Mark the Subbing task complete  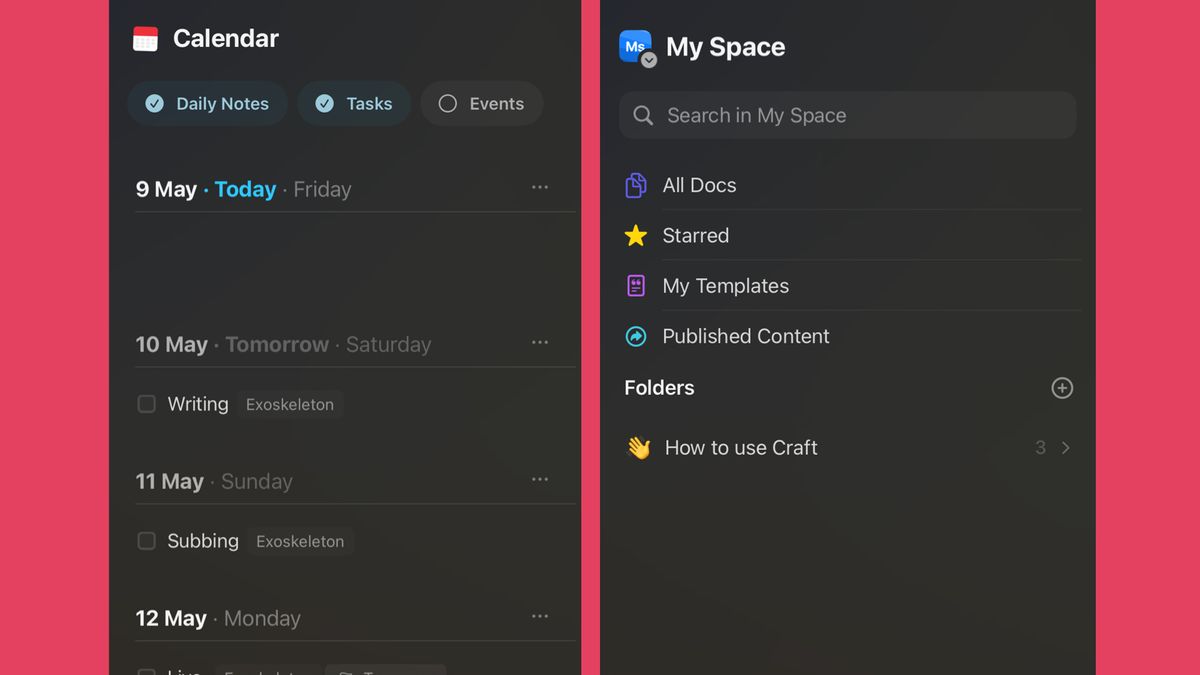[x=146, y=541]
